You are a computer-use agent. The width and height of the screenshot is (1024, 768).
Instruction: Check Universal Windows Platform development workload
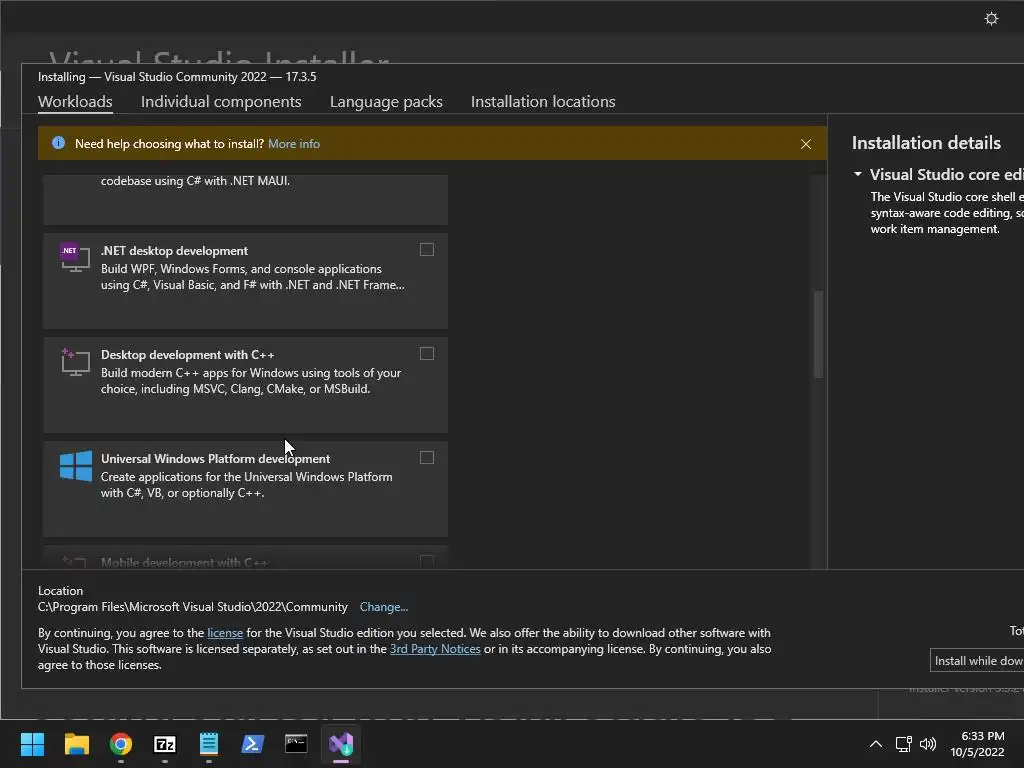click(426, 457)
